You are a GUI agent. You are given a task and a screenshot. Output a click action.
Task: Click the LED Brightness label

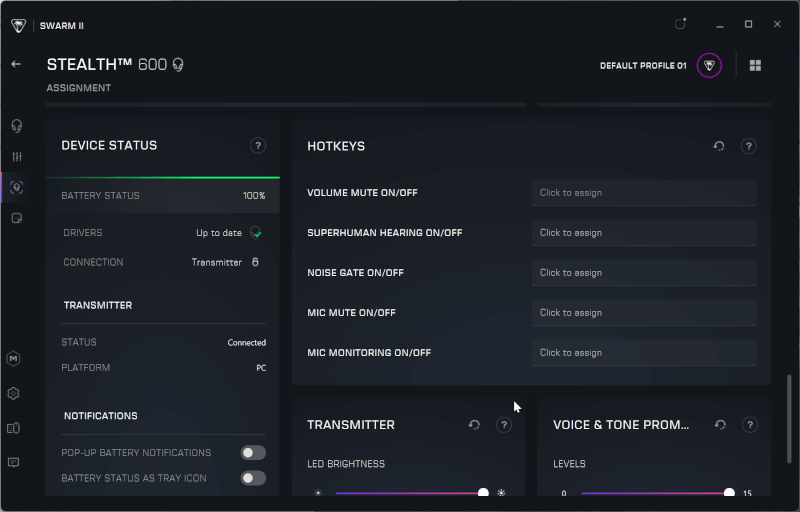pyautogui.click(x=346, y=464)
